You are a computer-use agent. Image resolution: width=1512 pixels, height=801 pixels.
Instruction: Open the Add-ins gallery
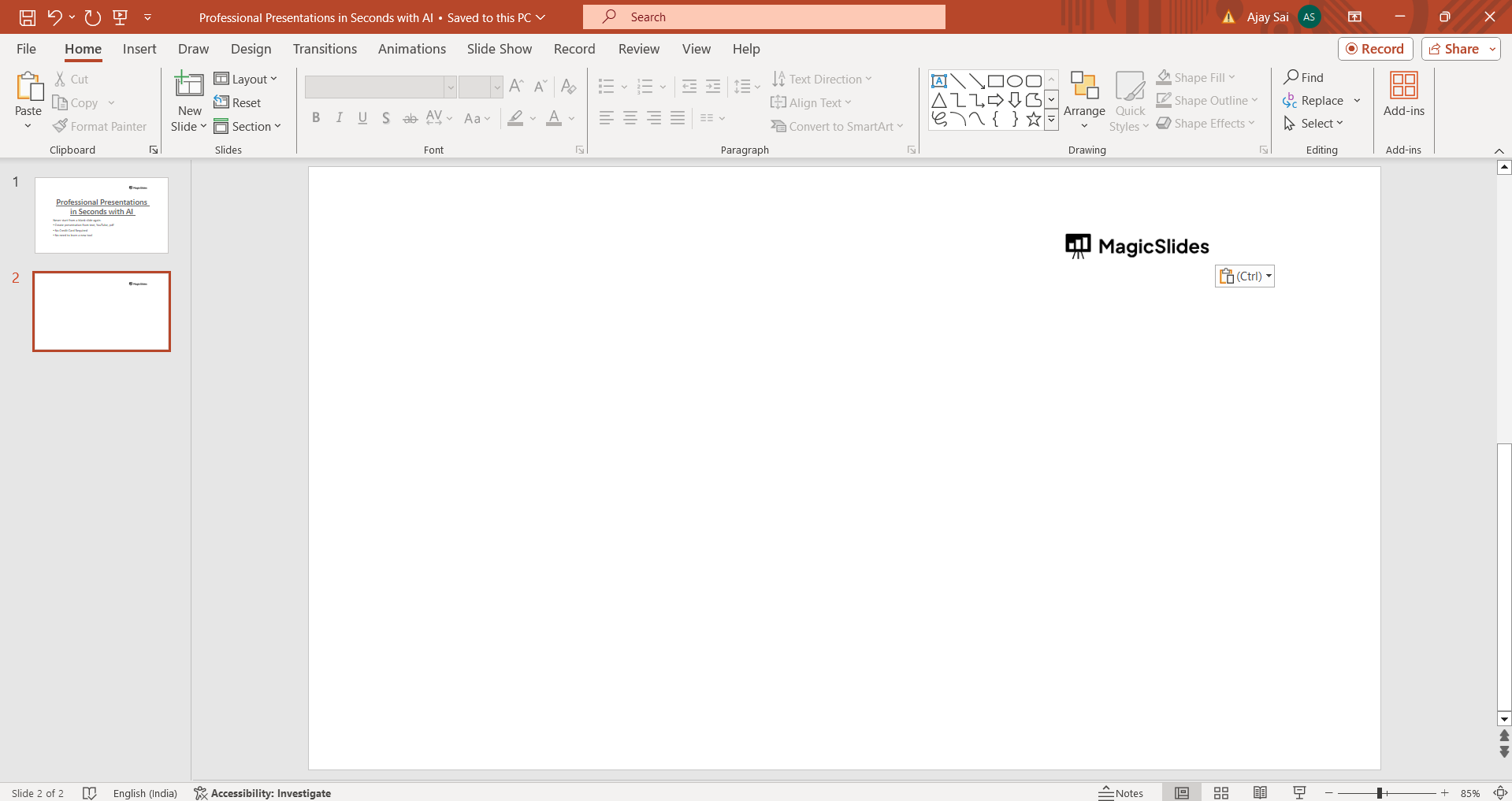pyautogui.click(x=1403, y=95)
